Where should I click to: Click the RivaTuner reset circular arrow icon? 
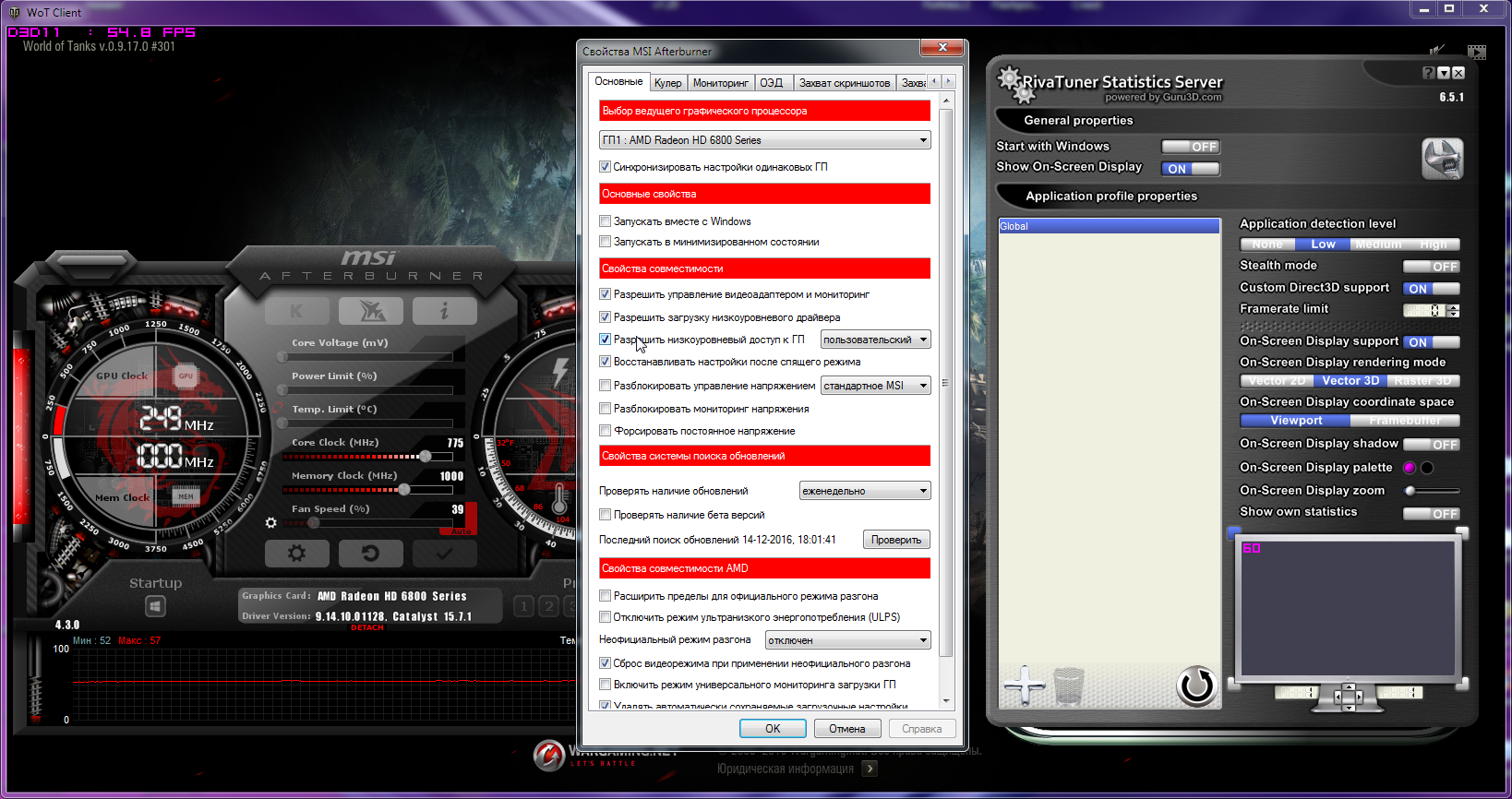(1196, 686)
